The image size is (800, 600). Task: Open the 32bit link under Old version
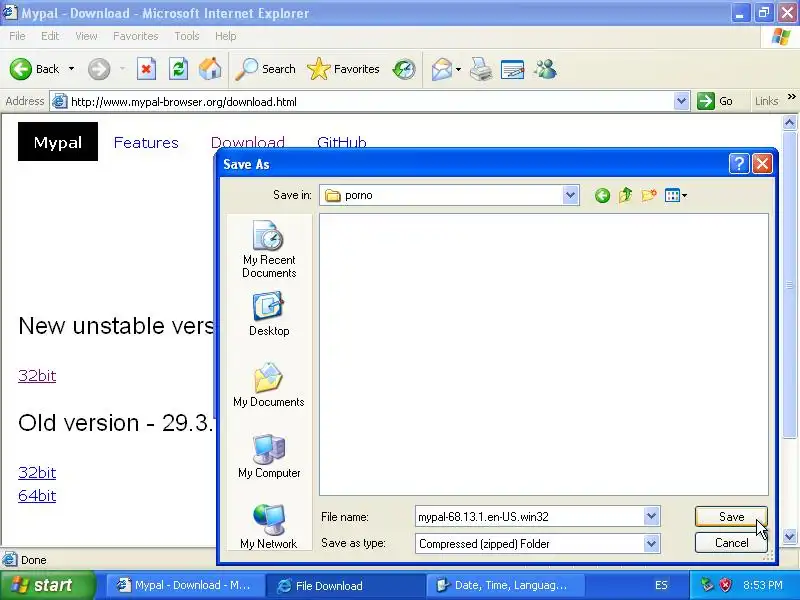click(37, 472)
